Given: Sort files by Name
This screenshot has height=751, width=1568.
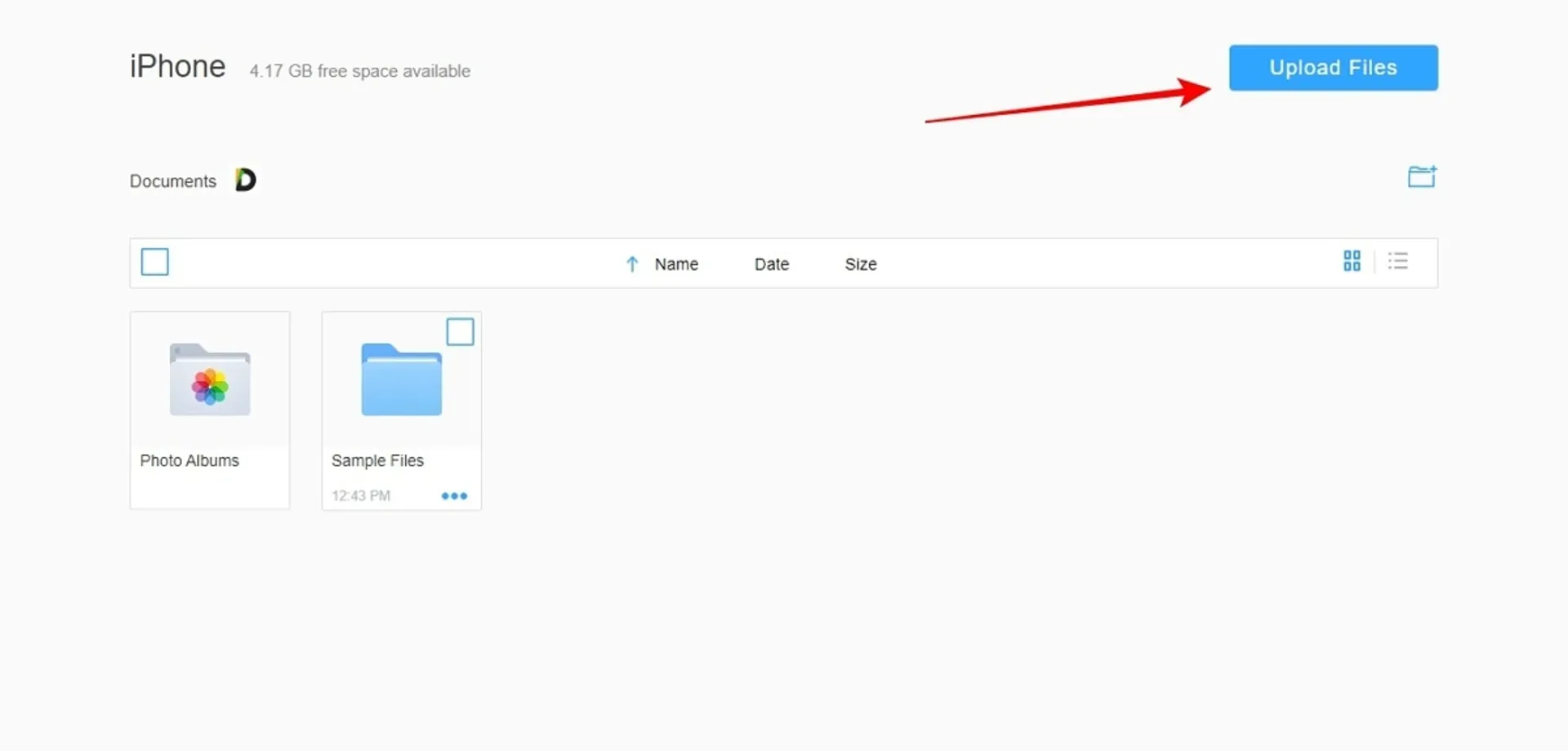Looking at the screenshot, I should (x=676, y=264).
